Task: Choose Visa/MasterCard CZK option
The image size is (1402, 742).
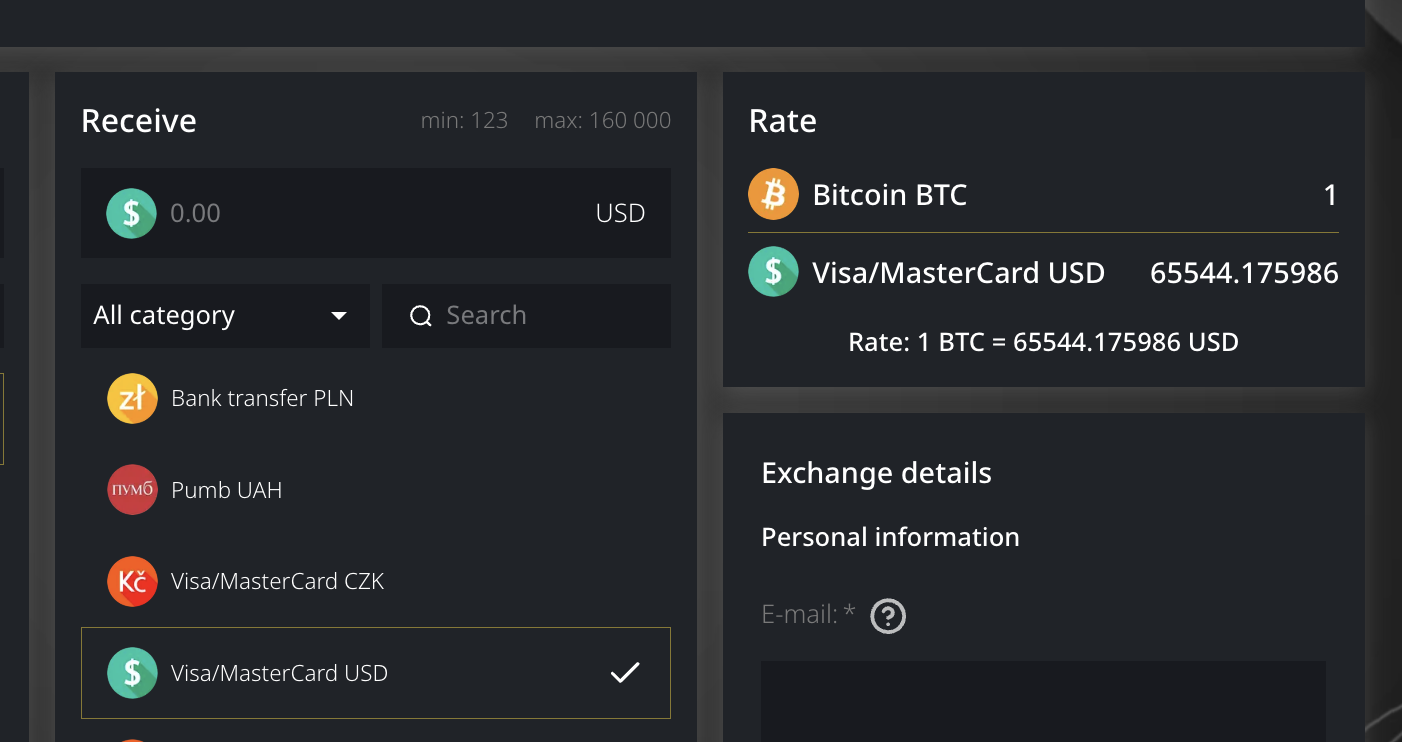Action: (x=278, y=582)
